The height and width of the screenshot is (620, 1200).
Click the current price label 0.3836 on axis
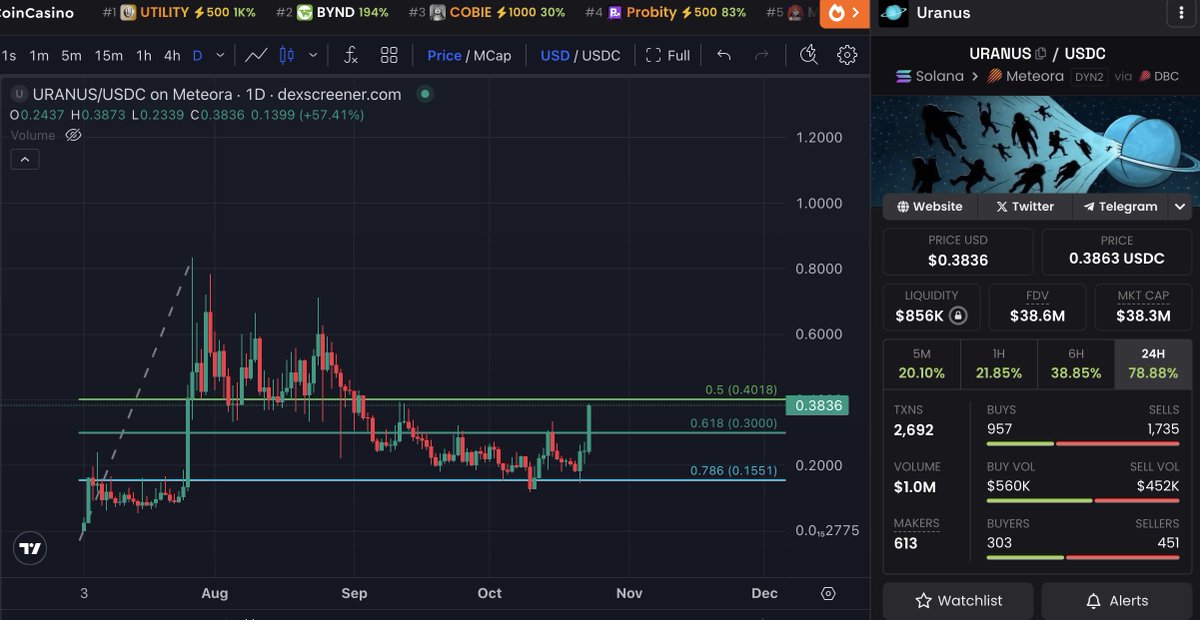click(816, 405)
